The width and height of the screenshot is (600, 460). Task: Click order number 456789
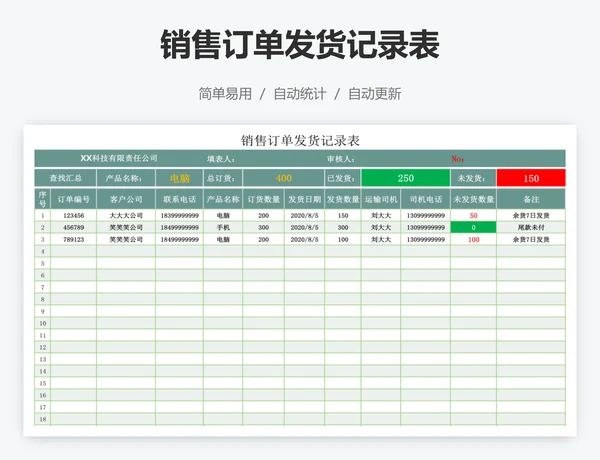73,227
